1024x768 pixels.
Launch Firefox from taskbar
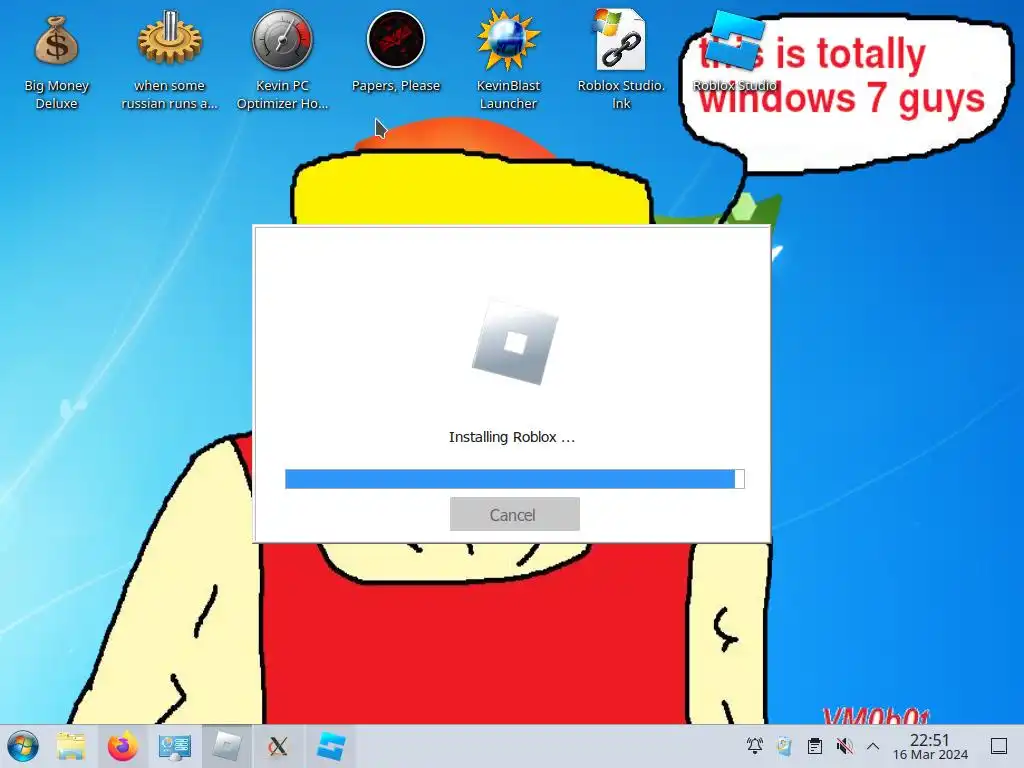point(123,746)
